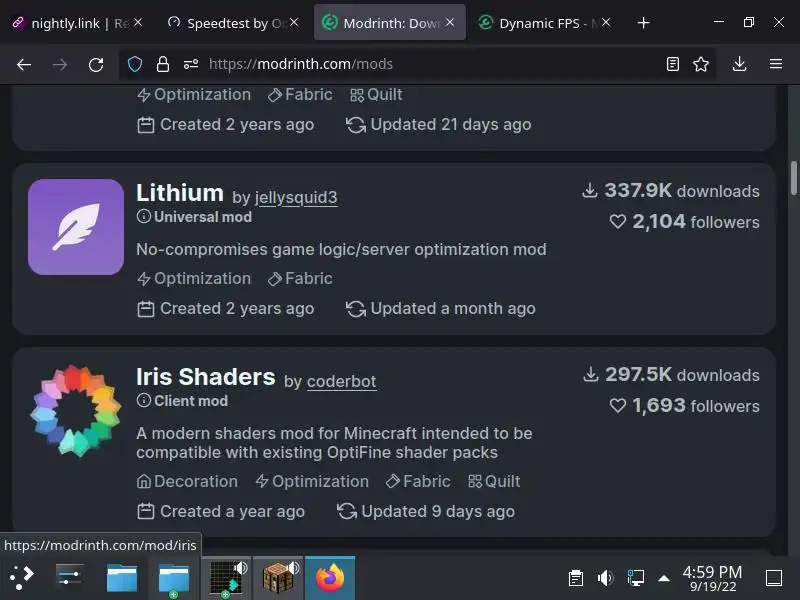Image resolution: width=800 pixels, height=600 pixels.
Task: Open the second file manager with plus badge
Action: (173, 579)
